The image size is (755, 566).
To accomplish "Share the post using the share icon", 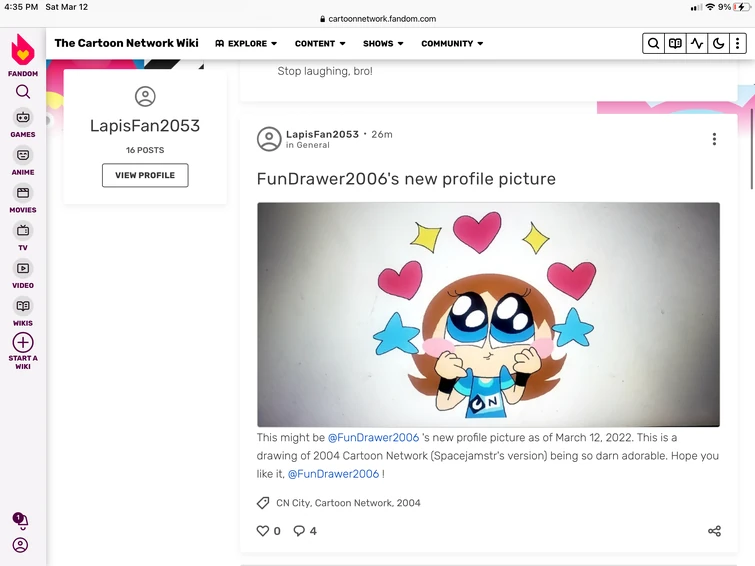I will coord(714,531).
